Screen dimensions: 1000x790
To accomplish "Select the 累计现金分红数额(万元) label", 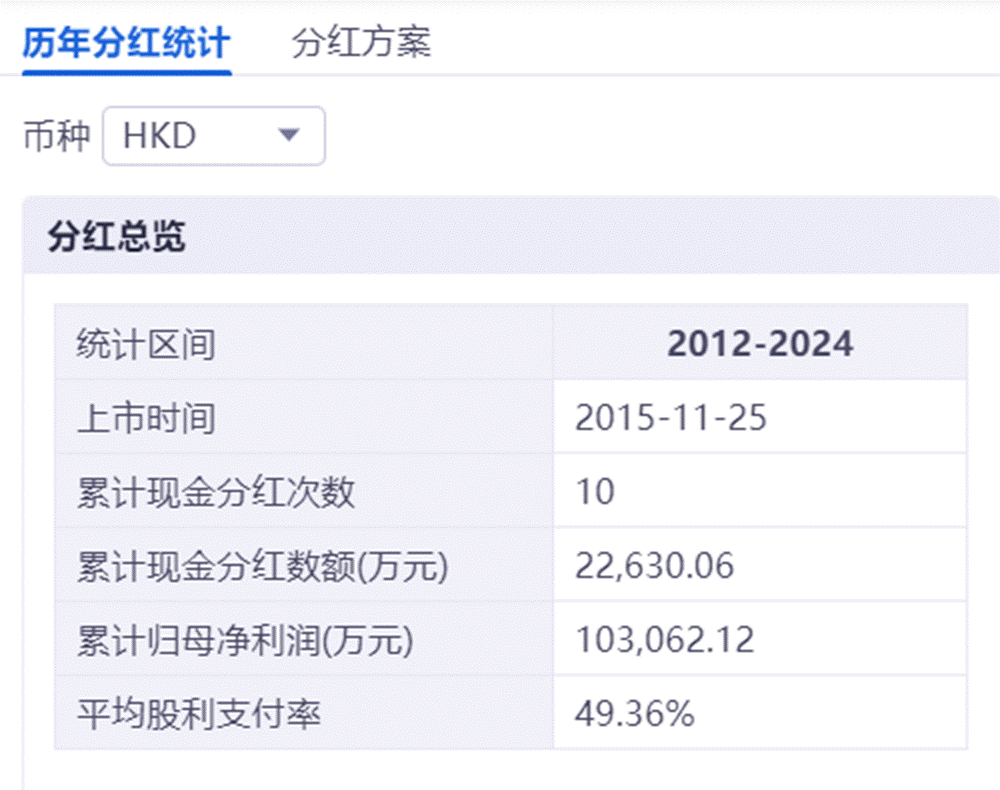I will [263, 566].
